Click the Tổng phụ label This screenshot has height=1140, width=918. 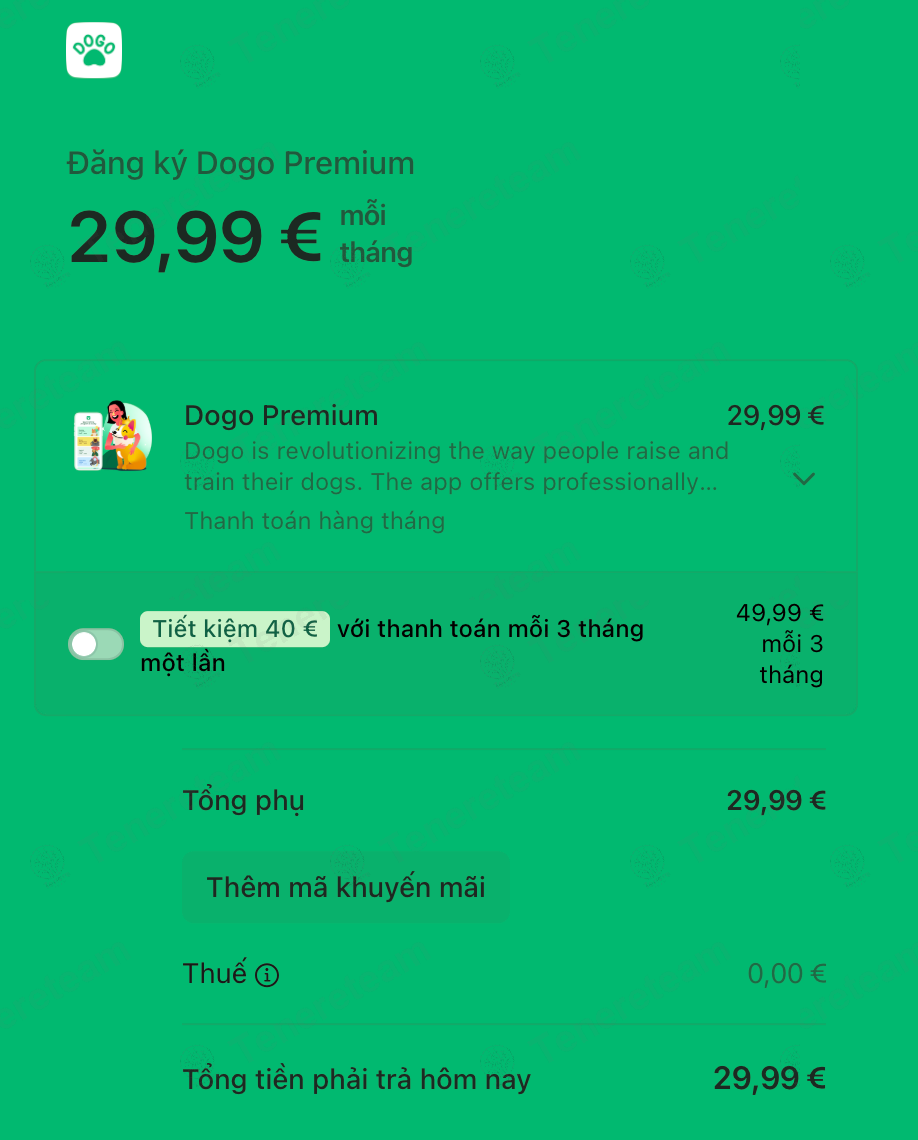click(x=243, y=800)
